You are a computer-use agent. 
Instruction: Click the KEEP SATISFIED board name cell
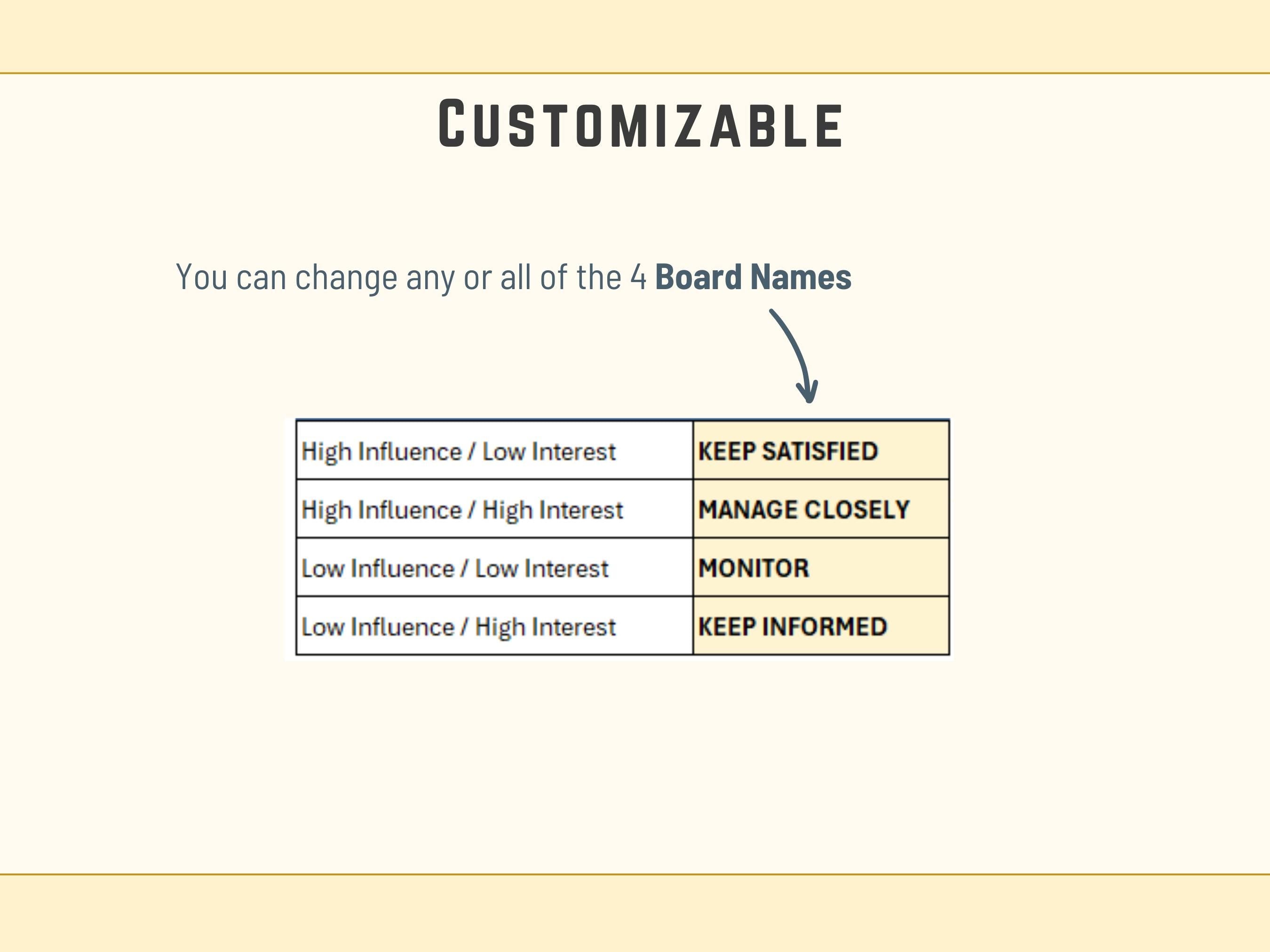820,451
